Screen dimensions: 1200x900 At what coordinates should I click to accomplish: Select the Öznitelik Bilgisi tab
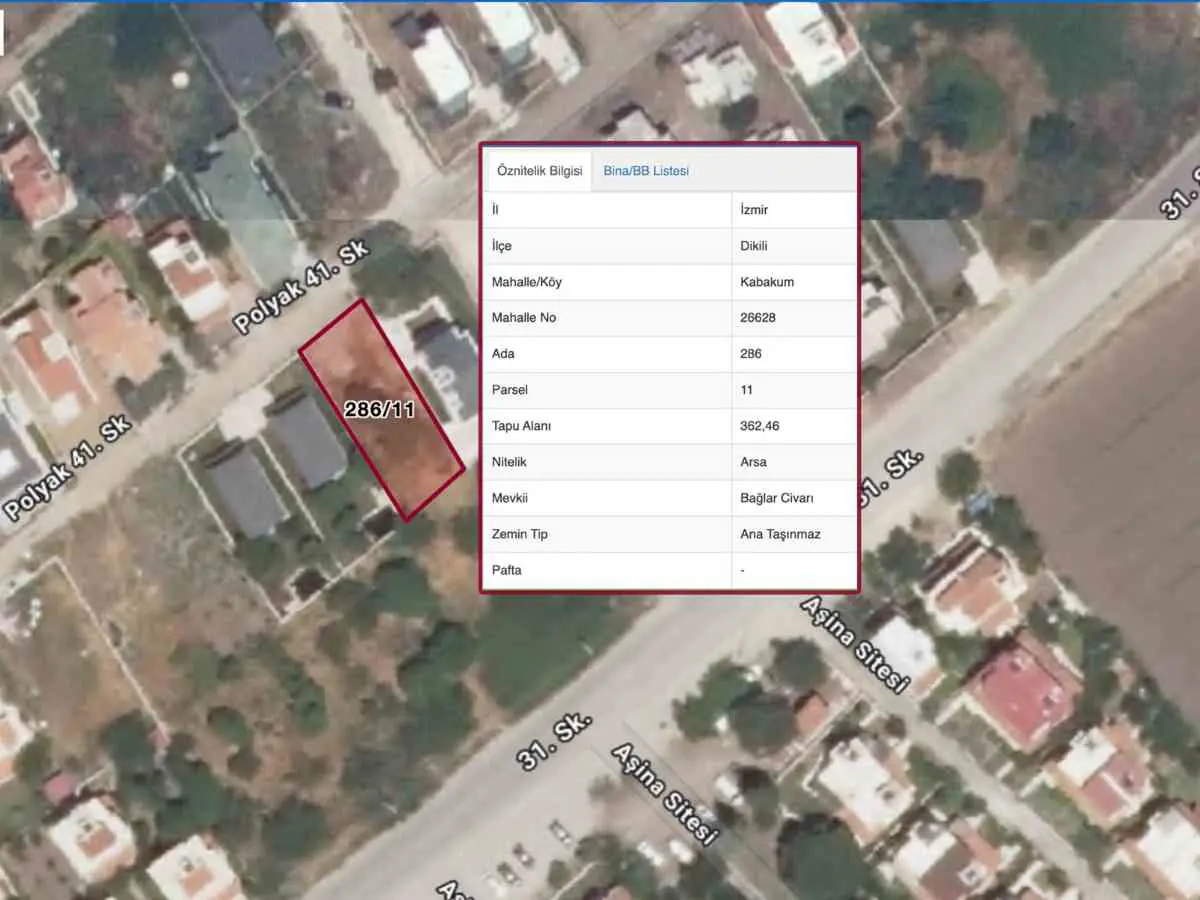pos(539,171)
